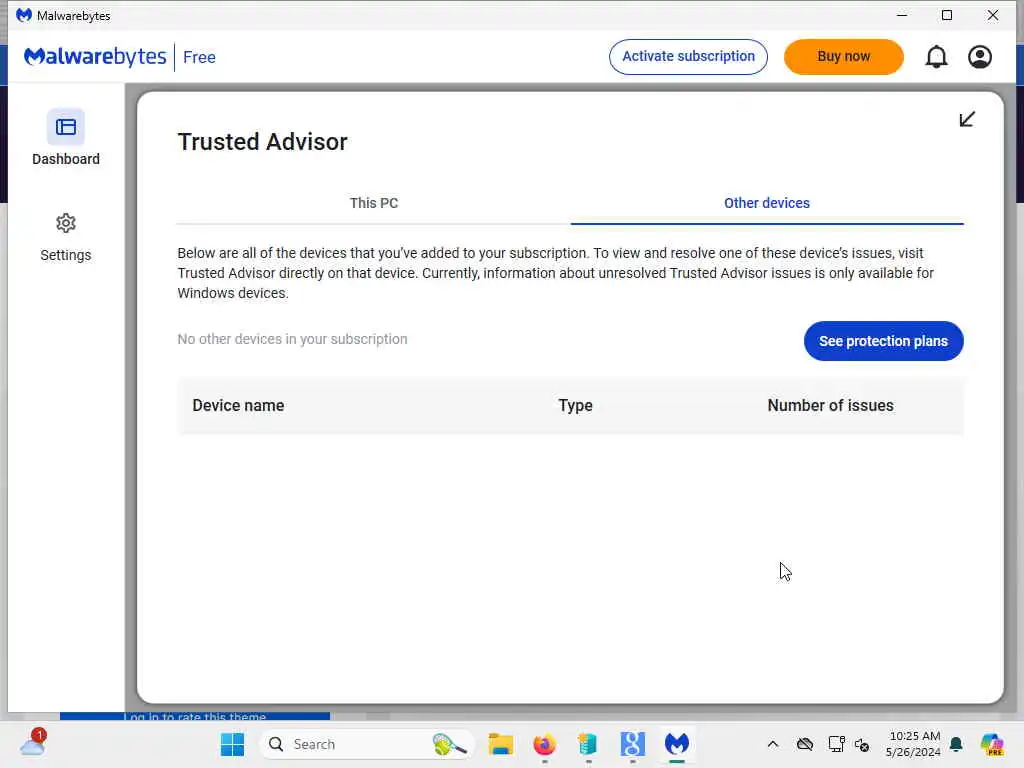Click Malwarebytes taskbar icon
1024x768 pixels.
(677, 744)
